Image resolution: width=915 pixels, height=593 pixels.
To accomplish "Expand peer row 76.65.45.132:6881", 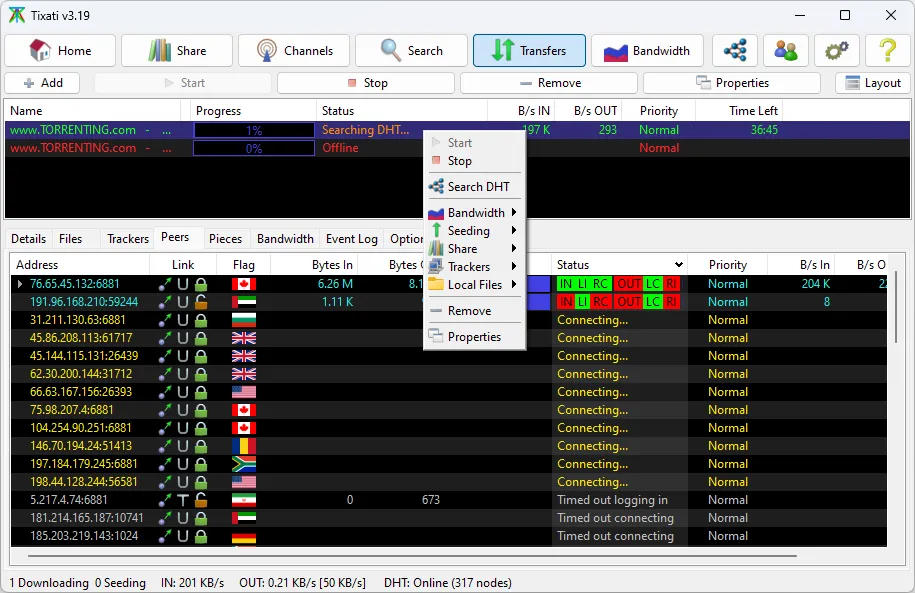I will click(20, 284).
